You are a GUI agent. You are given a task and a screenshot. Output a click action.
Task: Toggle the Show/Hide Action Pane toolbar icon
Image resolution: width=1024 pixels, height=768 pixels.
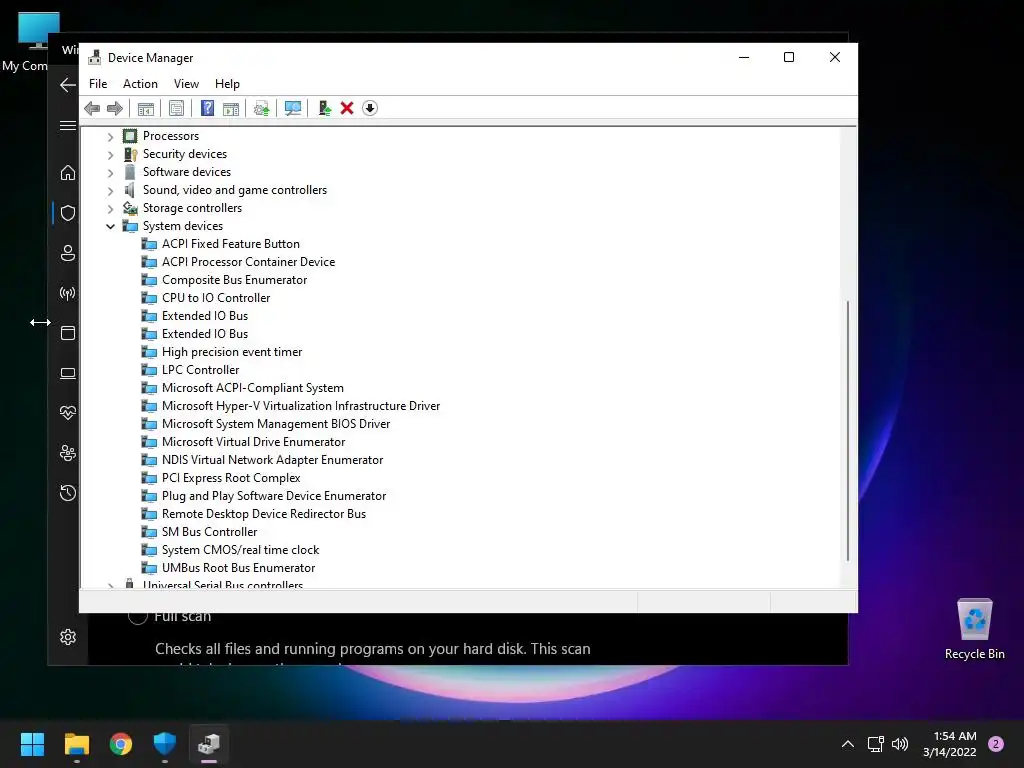point(231,108)
